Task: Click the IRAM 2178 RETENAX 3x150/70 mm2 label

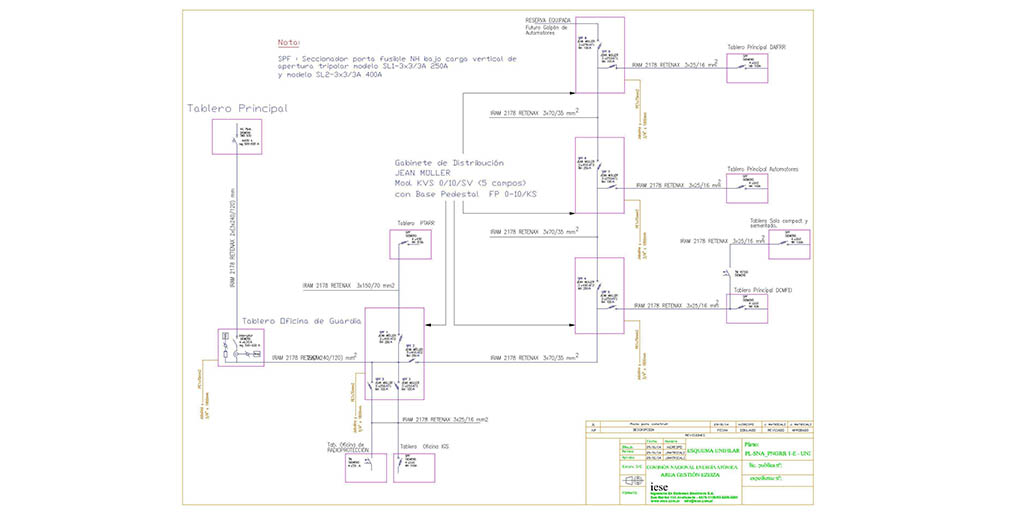Action: pyautogui.click(x=350, y=286)
